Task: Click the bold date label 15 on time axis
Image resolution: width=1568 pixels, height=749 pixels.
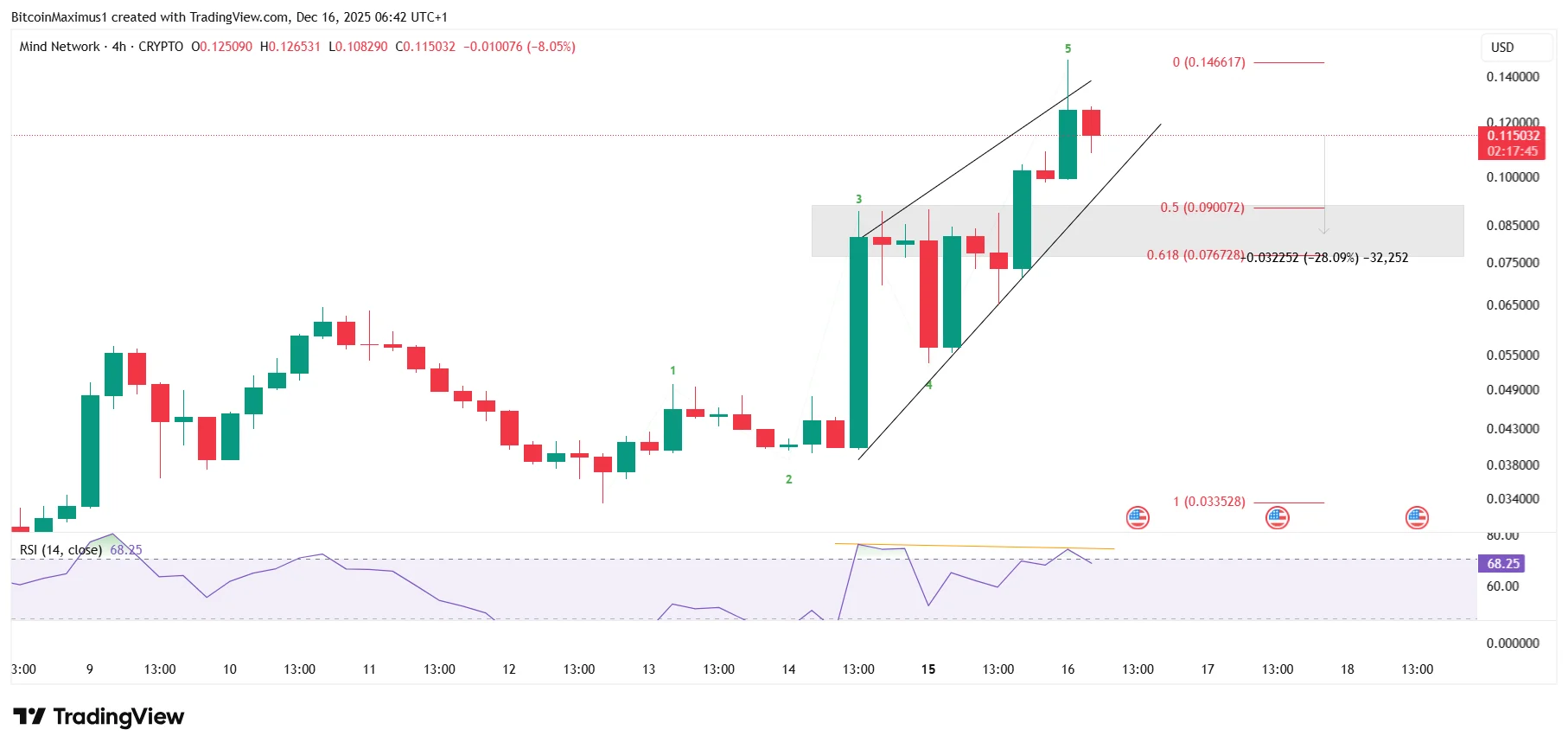Action: point(928,669)
